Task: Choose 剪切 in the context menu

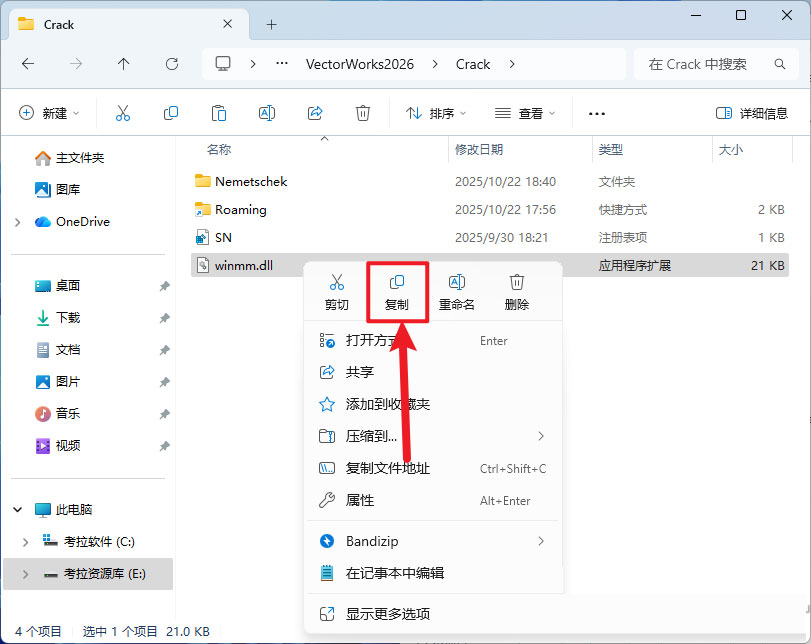Action: coord(337,292)
